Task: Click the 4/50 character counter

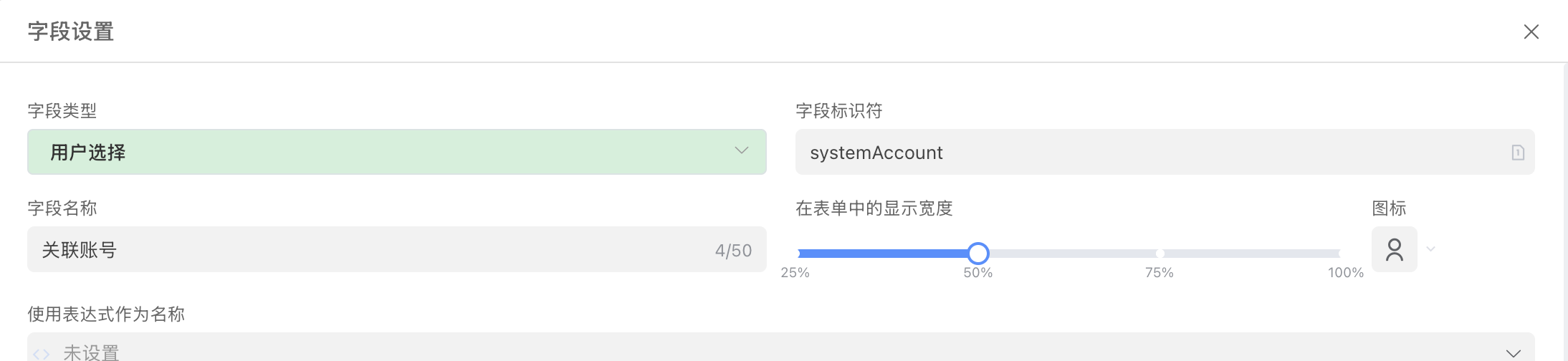Action: tap(733, 251)
